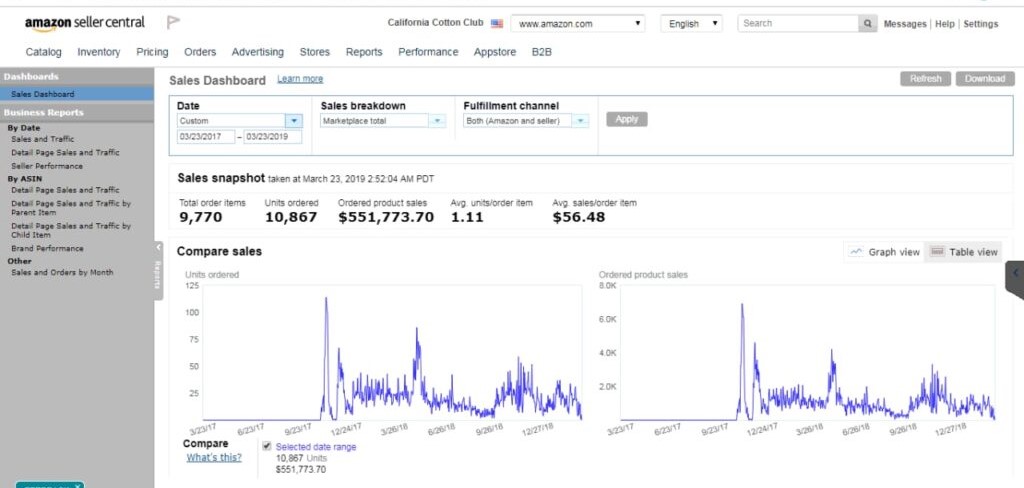Switch to Graph view
Image resolution: width=1024 pixels, height=488 pixels.
(x=884, y=252)
